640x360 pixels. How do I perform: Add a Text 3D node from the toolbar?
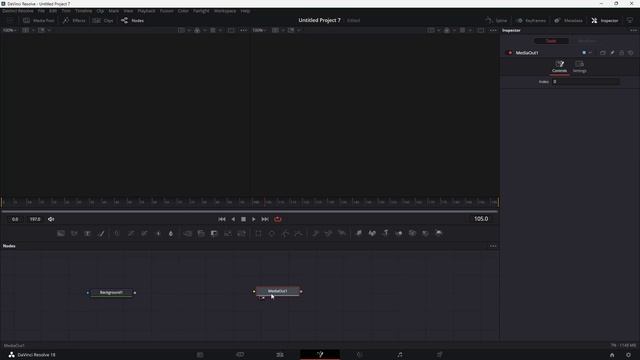point(385,233)
